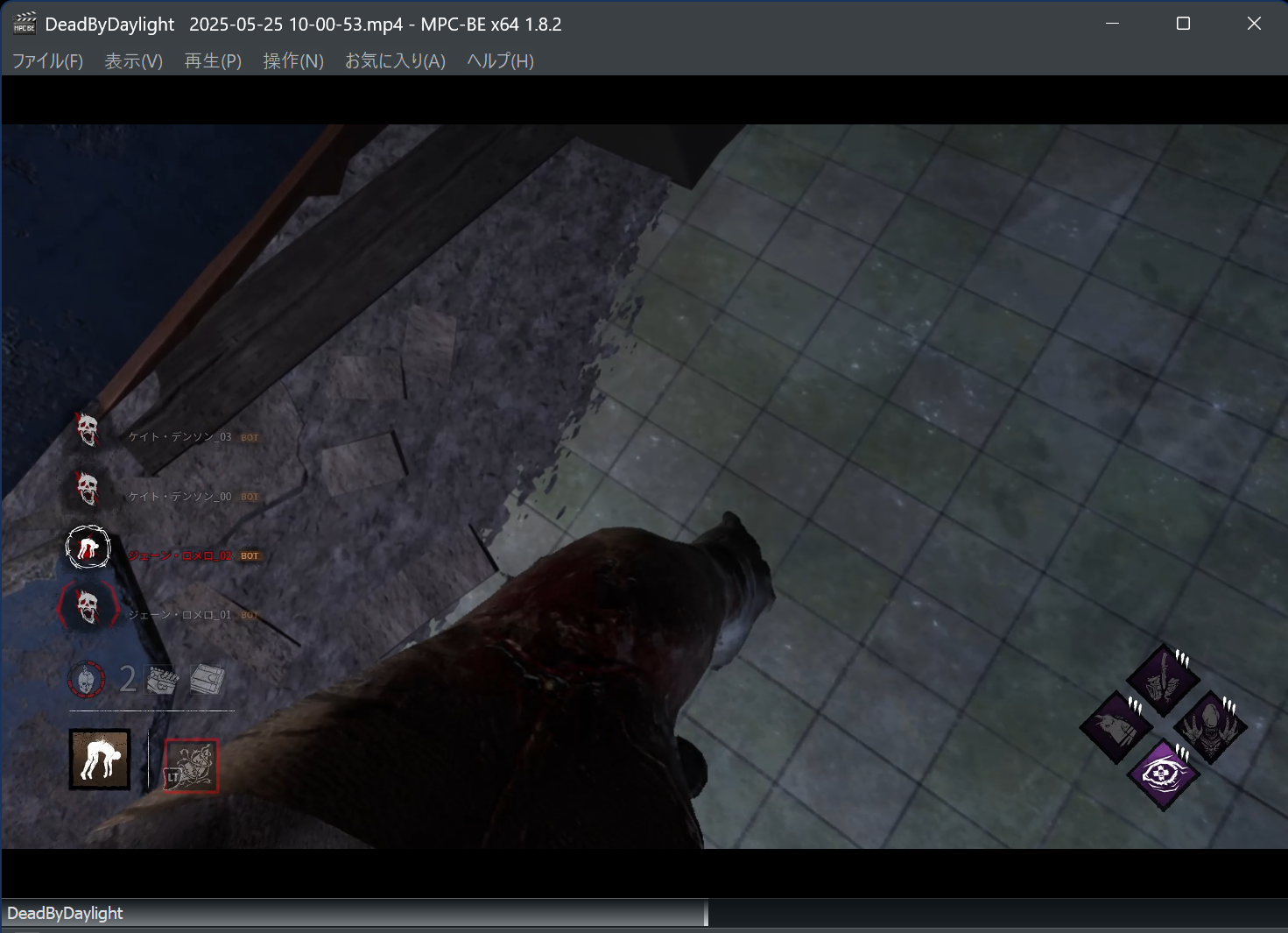Click ジェーン・ロメロ_02's crawling survivor icon
This screenshot has width=1288, height=933.
point(88,548)
